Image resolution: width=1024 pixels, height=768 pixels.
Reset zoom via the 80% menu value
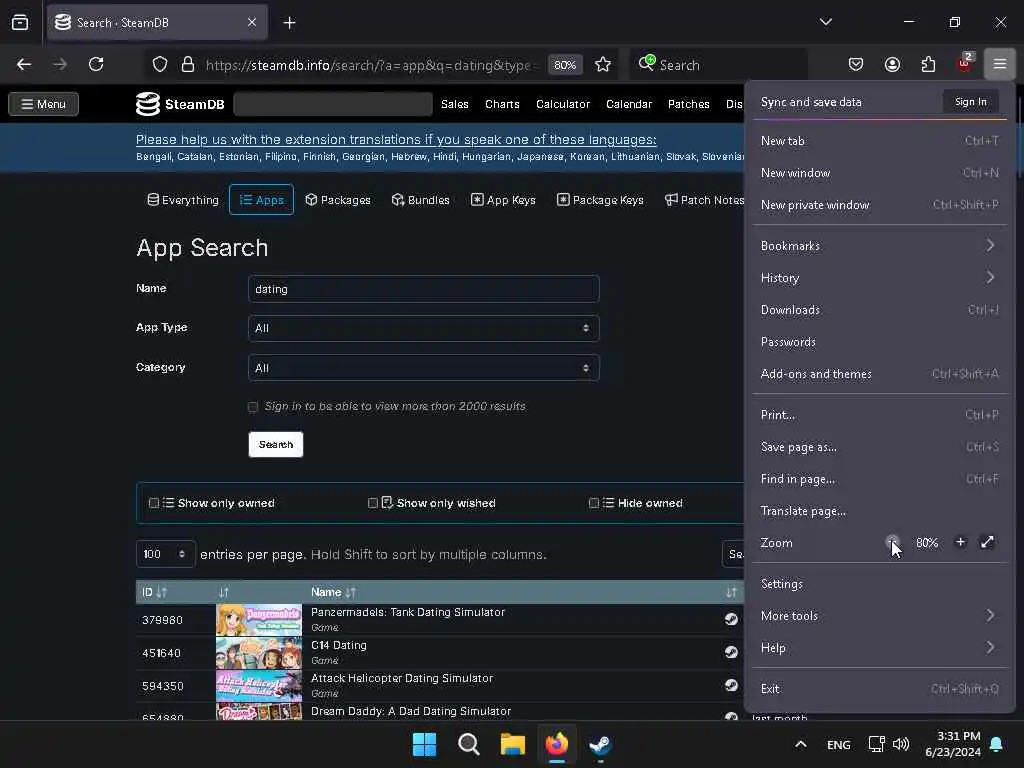point(927,542)
